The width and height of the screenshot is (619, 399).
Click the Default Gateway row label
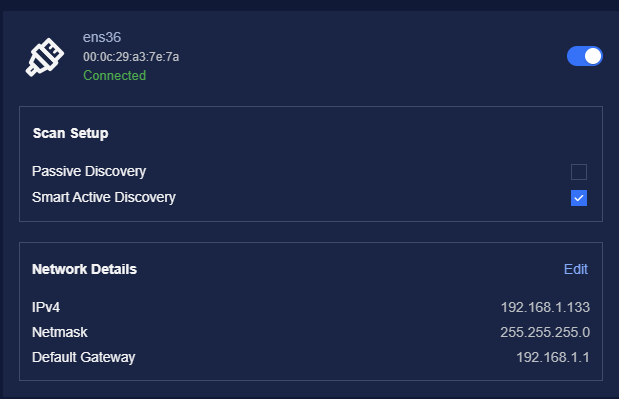coord(84,357)
